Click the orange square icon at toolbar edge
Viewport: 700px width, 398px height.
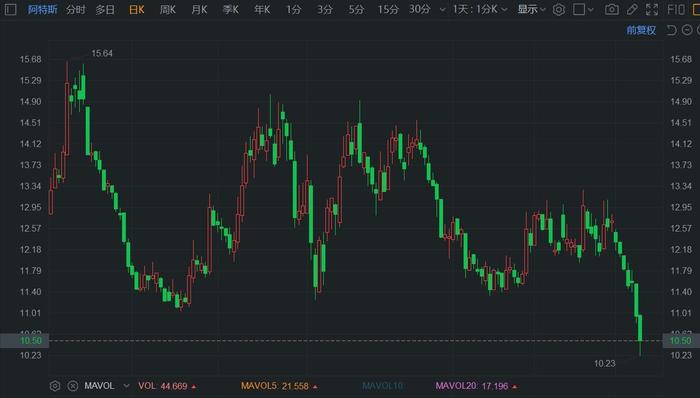tap(696, 9)
